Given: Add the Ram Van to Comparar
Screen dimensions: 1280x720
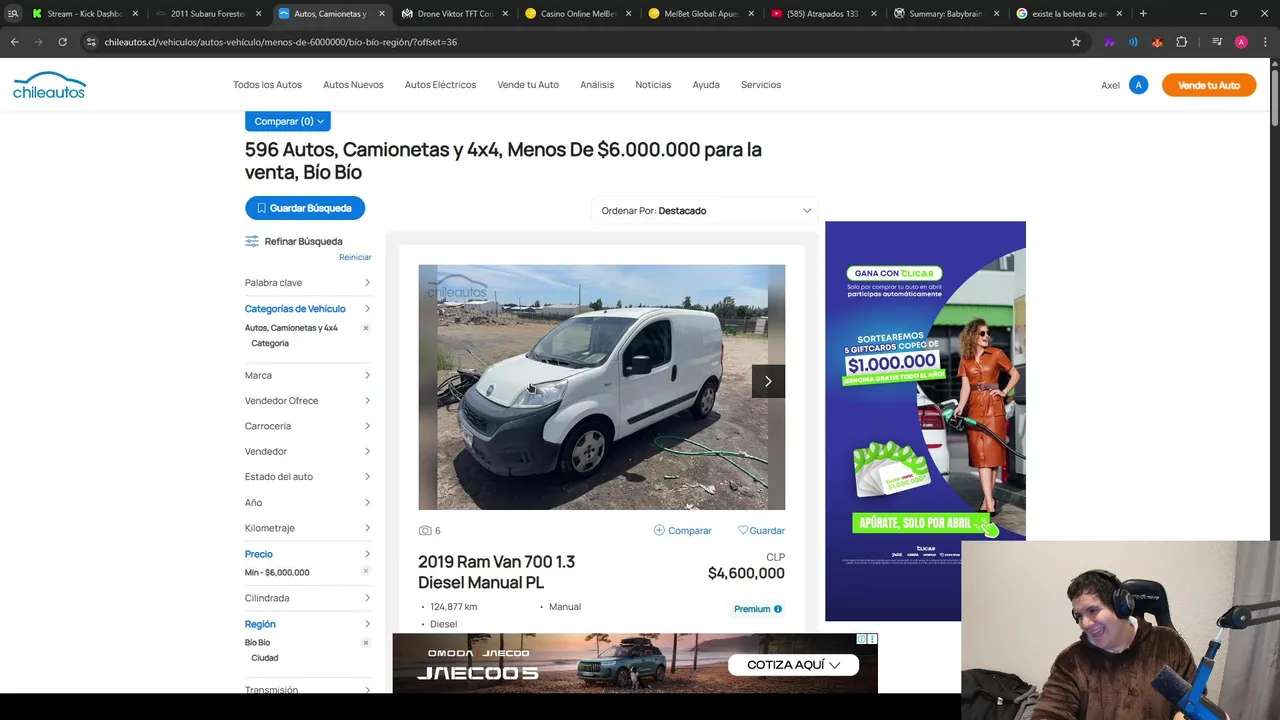Looking at the screenshot, I should pyautogui.click(x=682, y=531).
